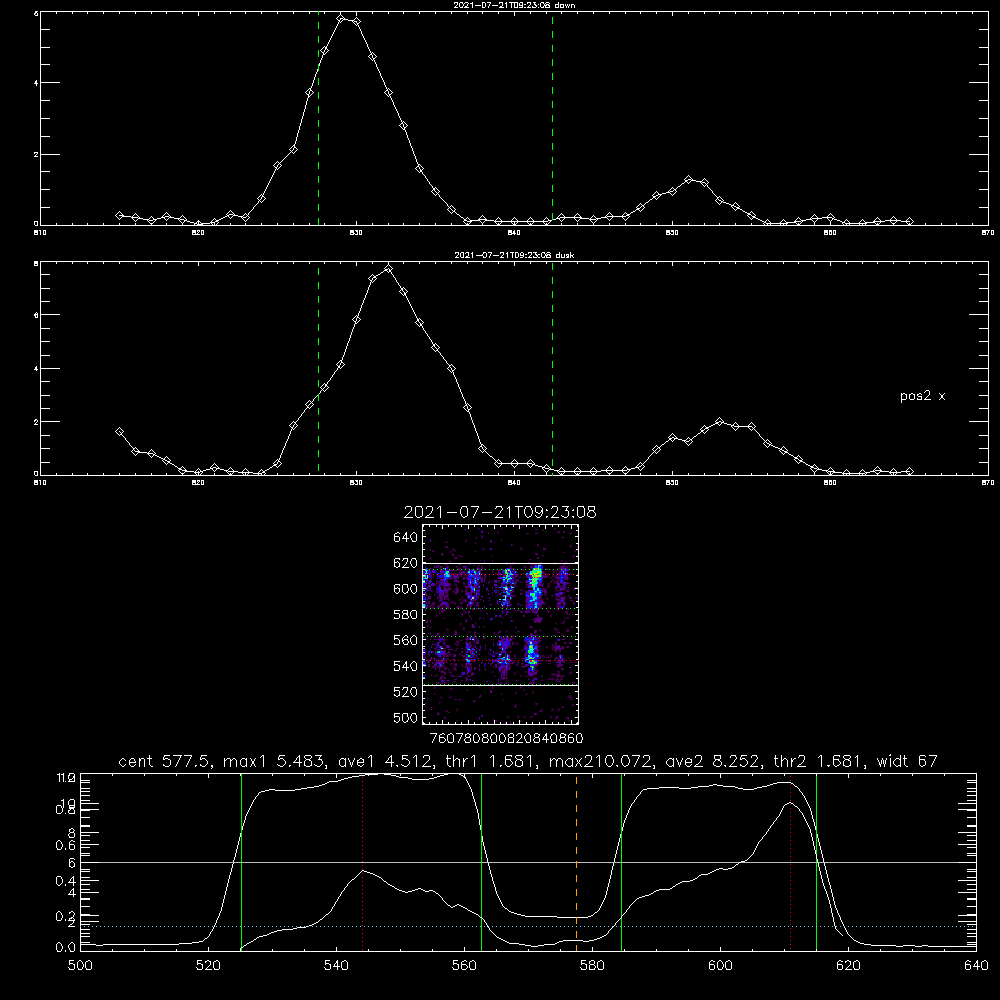1000x1000 pixels.
Task: Click the 'ave2 8.252' value
Action: [712, 761]
